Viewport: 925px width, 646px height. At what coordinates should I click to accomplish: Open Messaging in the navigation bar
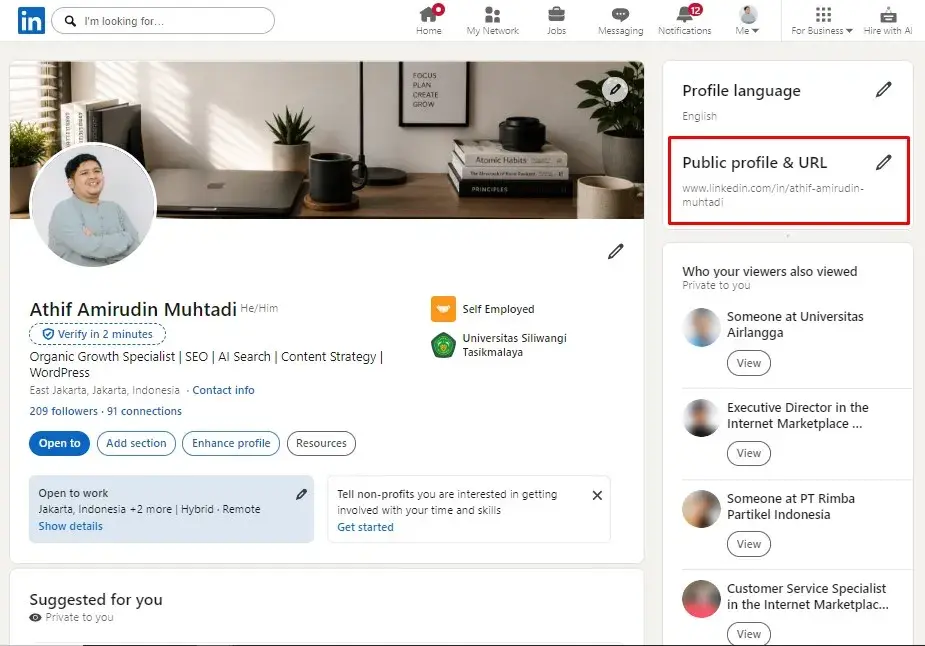pyautogui.click(x=621, y=21)
